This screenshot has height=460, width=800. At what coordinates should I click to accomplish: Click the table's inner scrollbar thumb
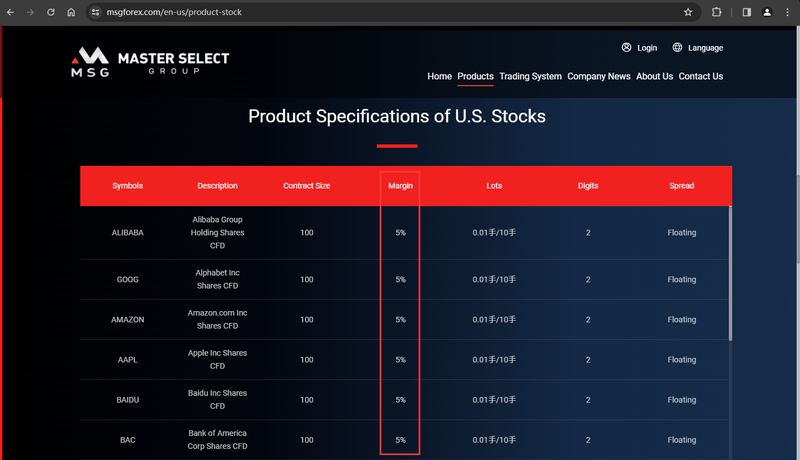[730, 273]
